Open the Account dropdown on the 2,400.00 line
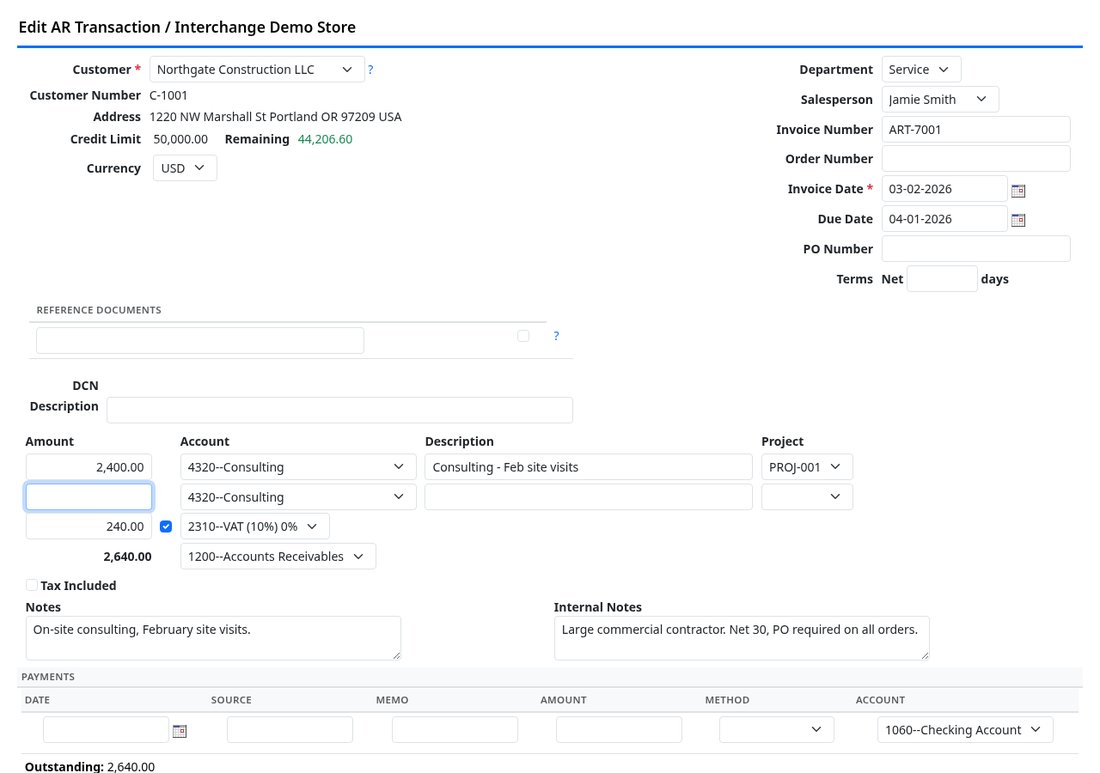 298,467
